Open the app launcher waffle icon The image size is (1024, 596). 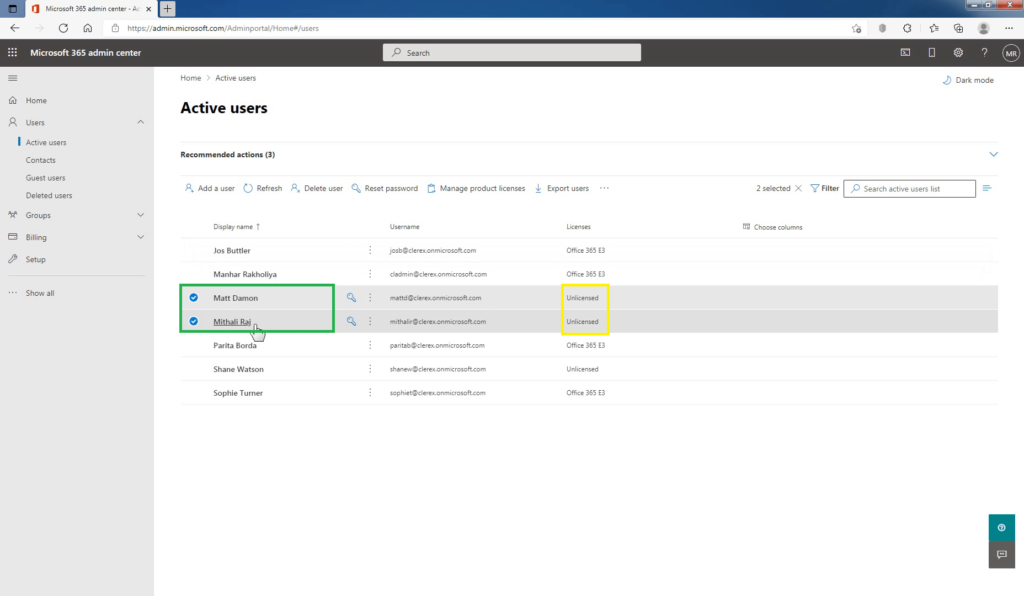coord(12,52)
